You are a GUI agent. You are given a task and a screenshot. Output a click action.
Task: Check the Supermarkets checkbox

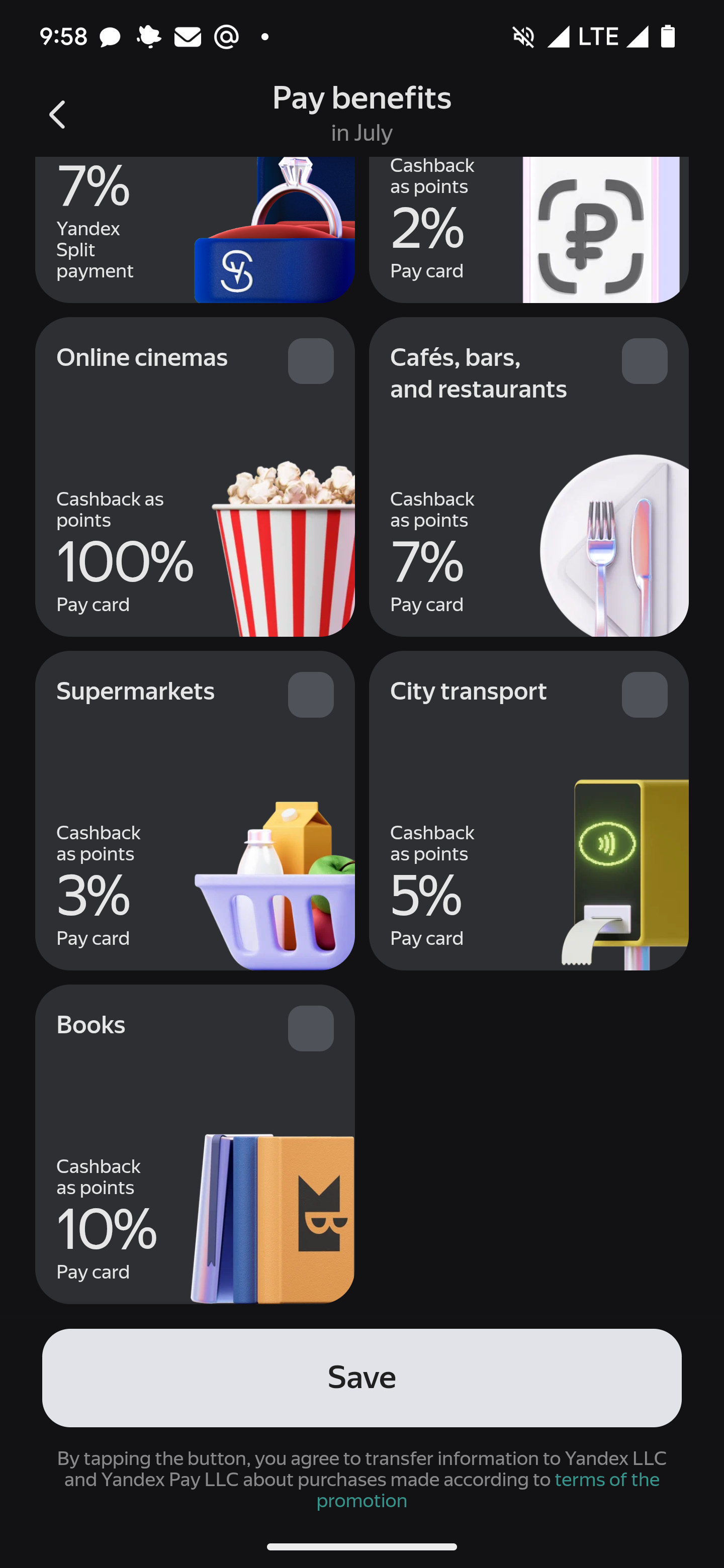point(311,695)
